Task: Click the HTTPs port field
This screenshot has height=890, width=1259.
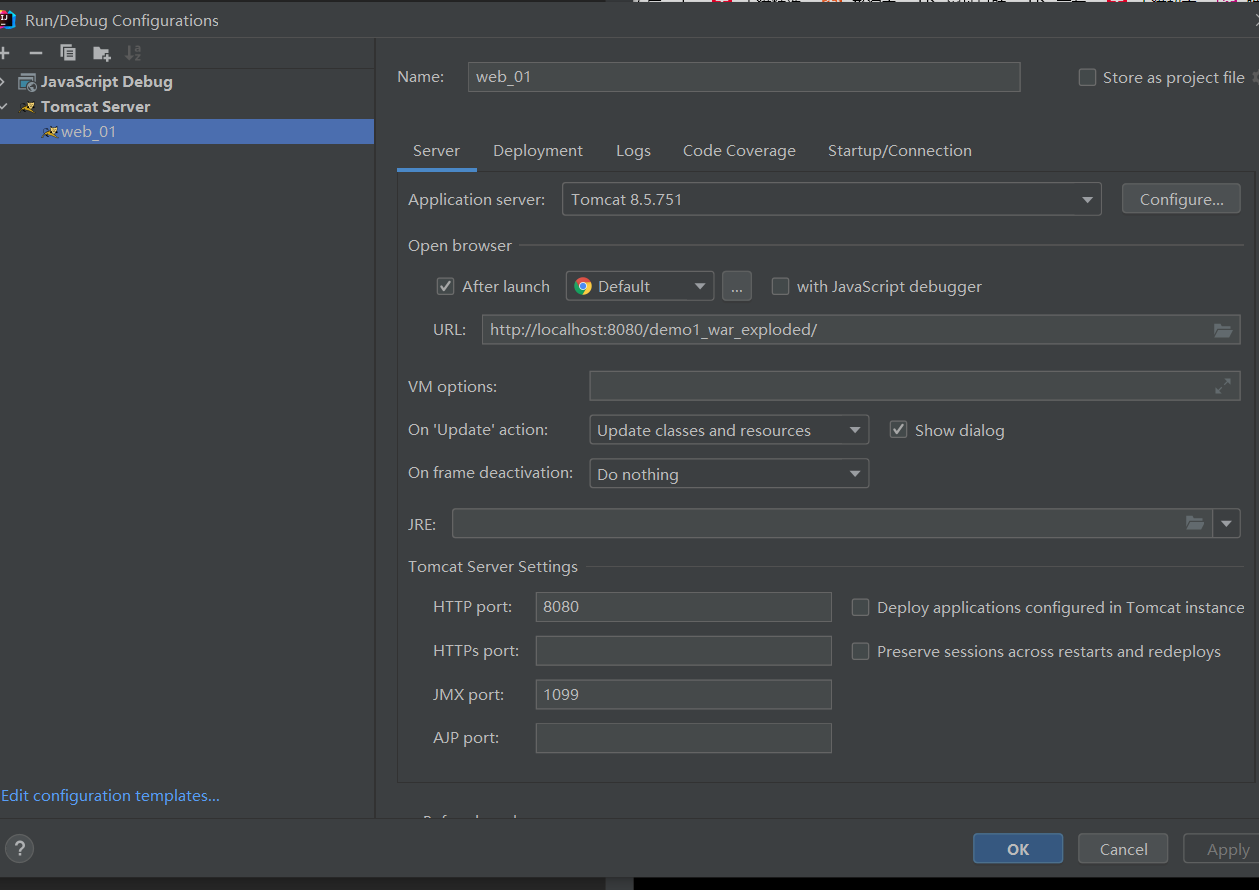Action: pyautogui.click(x=684, y=651)
